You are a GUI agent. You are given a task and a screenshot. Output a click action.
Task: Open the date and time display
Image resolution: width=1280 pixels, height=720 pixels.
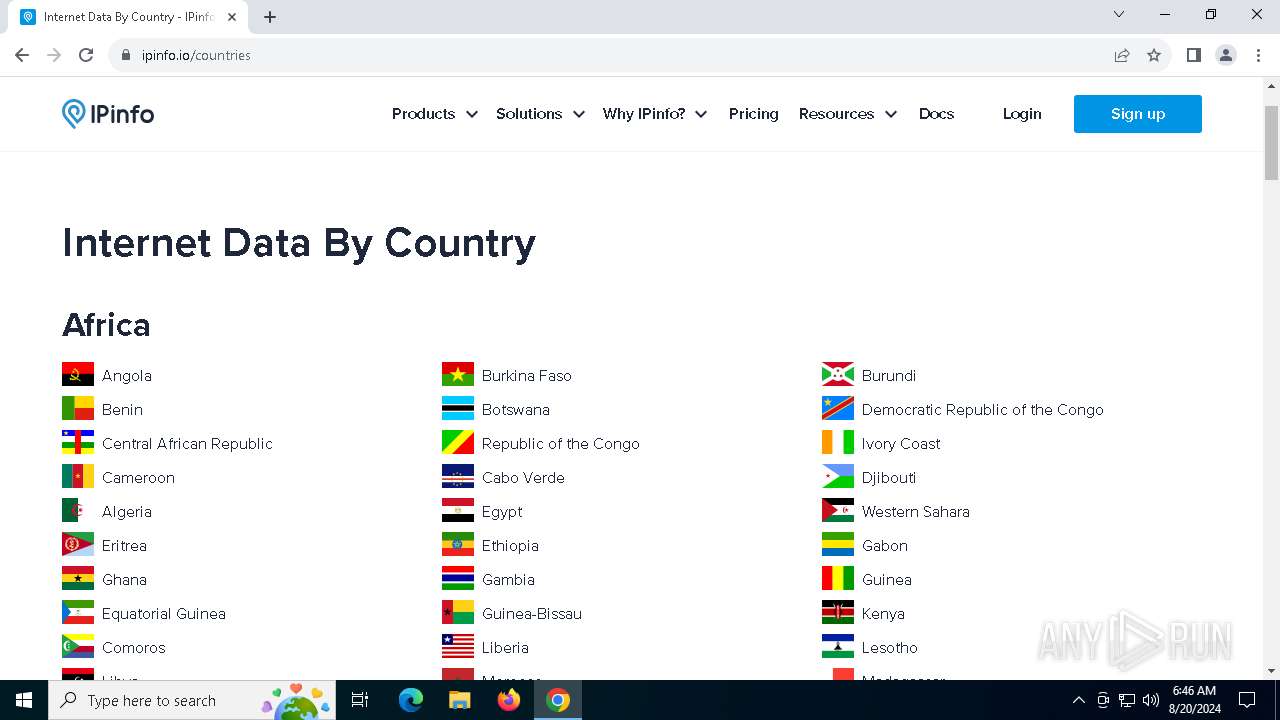tap(1194, 700)
